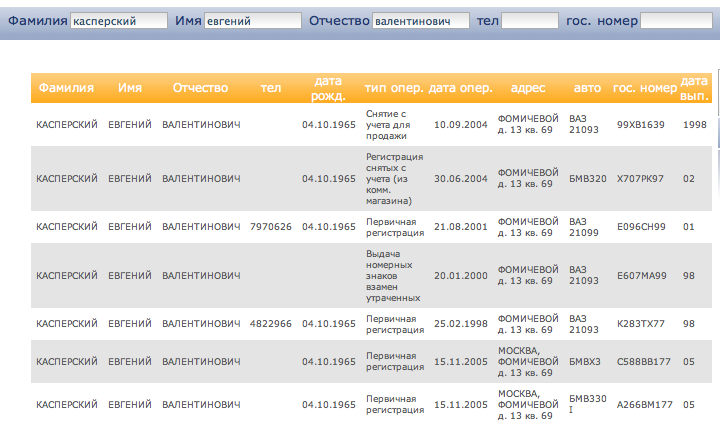Click the тип опер. column header

pyautogui.click(x=394, y=88)
